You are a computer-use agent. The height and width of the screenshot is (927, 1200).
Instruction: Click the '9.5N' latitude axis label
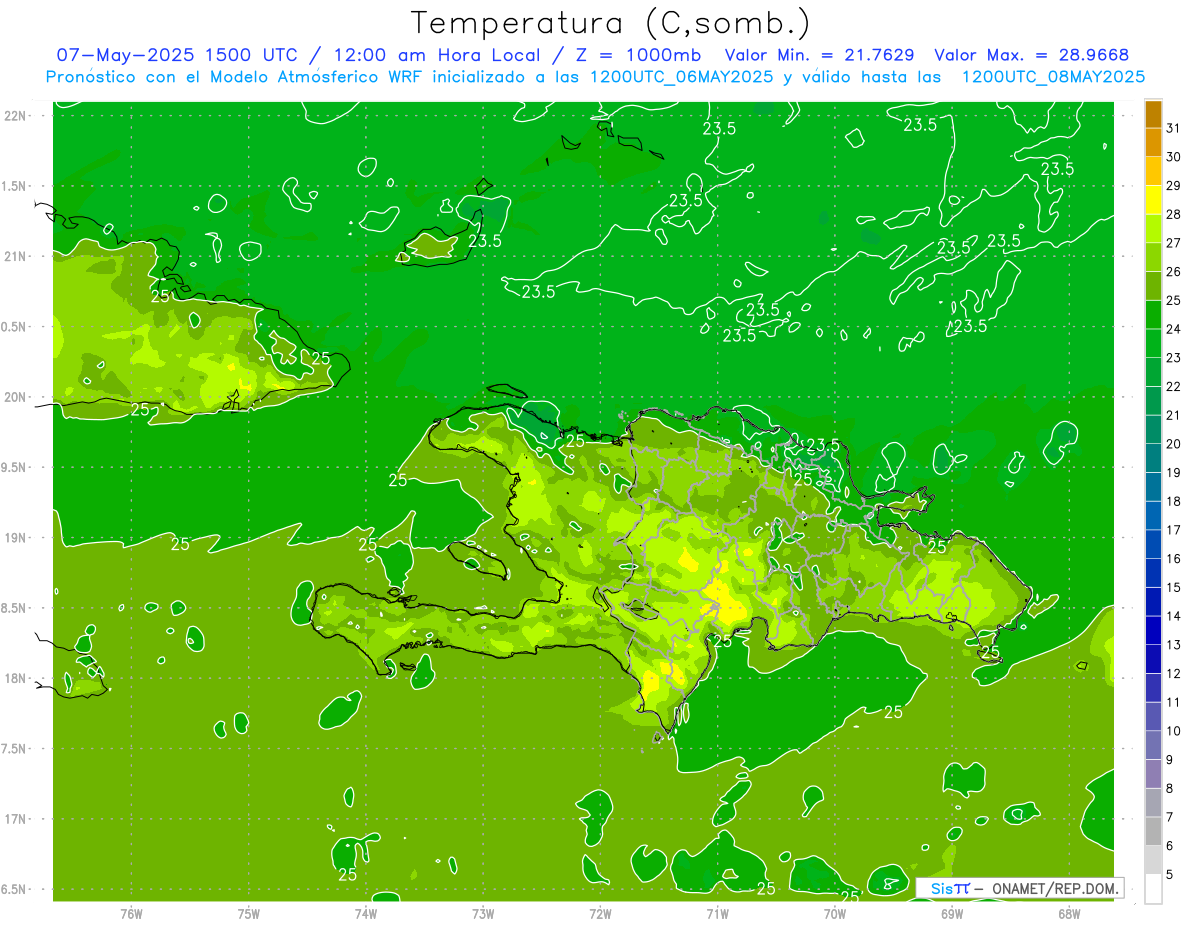[14, 467]
